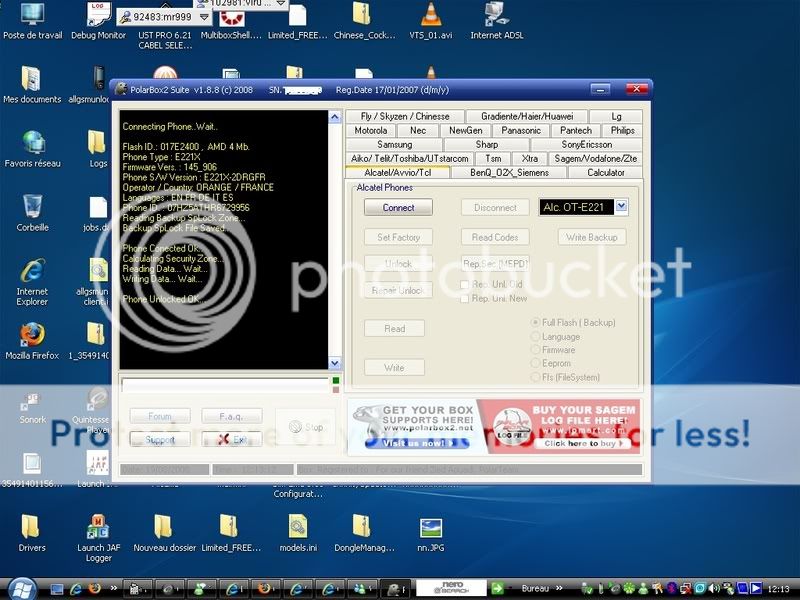The width and height of the screenshot is (800, 600).
Task: Open the Internet ADSL connection icon
Action: [x=496, y=20]
